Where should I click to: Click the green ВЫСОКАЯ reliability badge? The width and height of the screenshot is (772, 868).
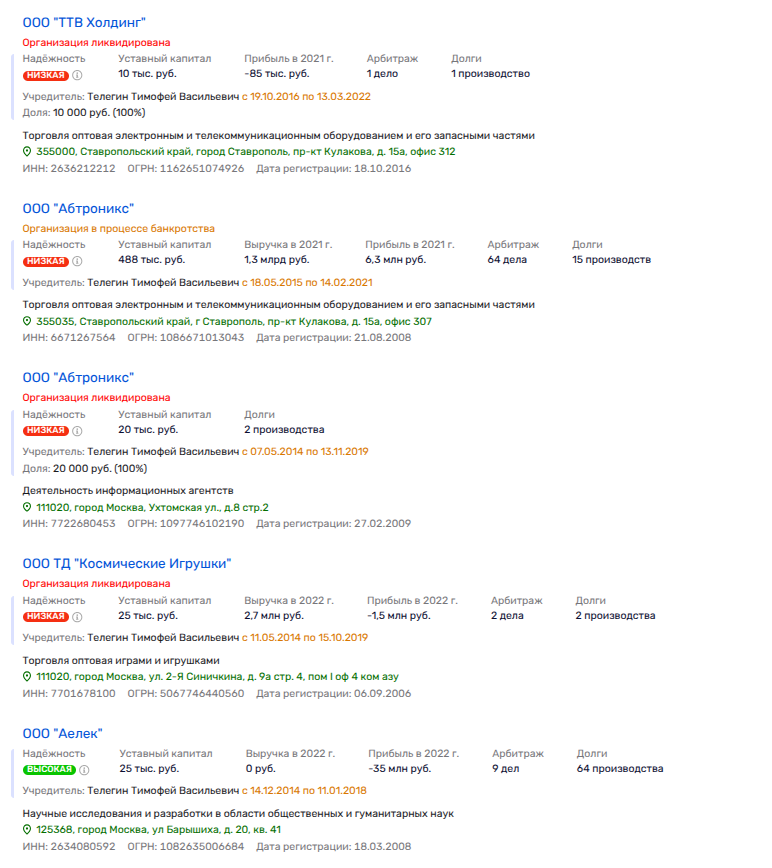49,770
